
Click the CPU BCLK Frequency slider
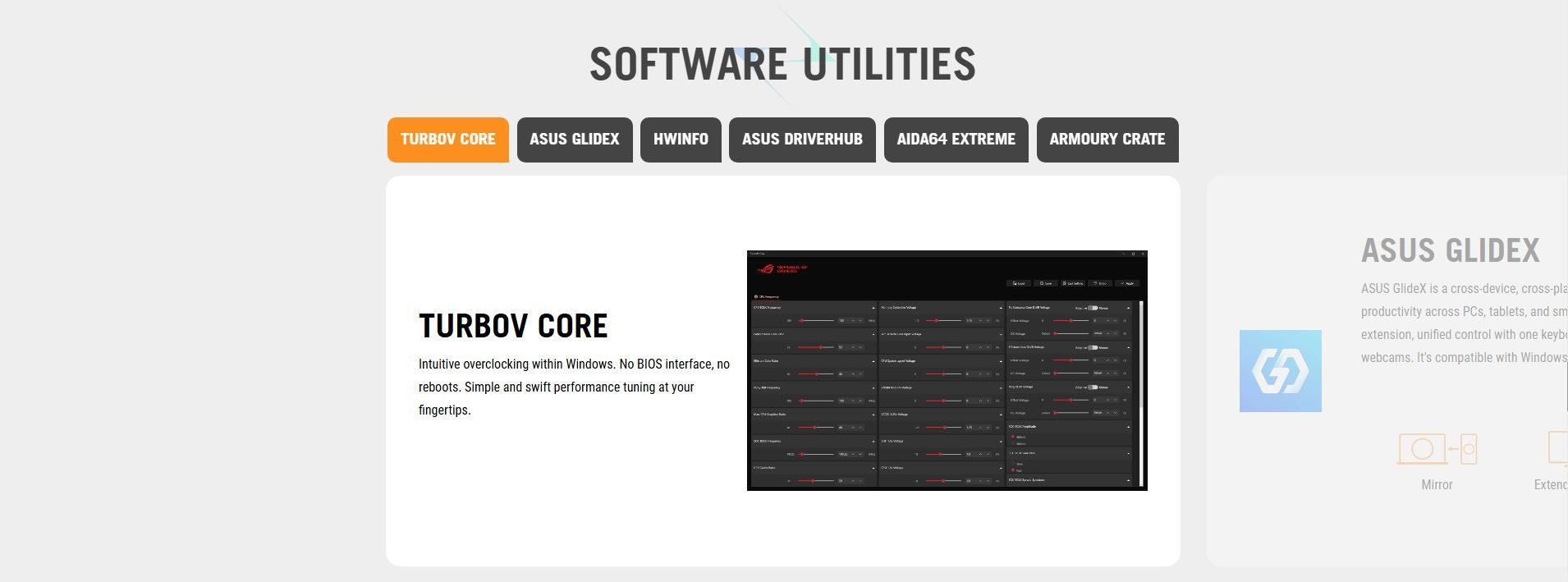(817, 321)
